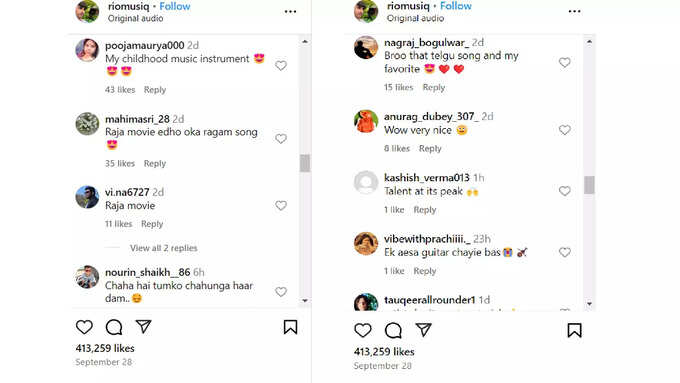Viewport: 680px width, 383px height.
Task: Click scroll down arrow in left comment list
Action: click(305, 301)
